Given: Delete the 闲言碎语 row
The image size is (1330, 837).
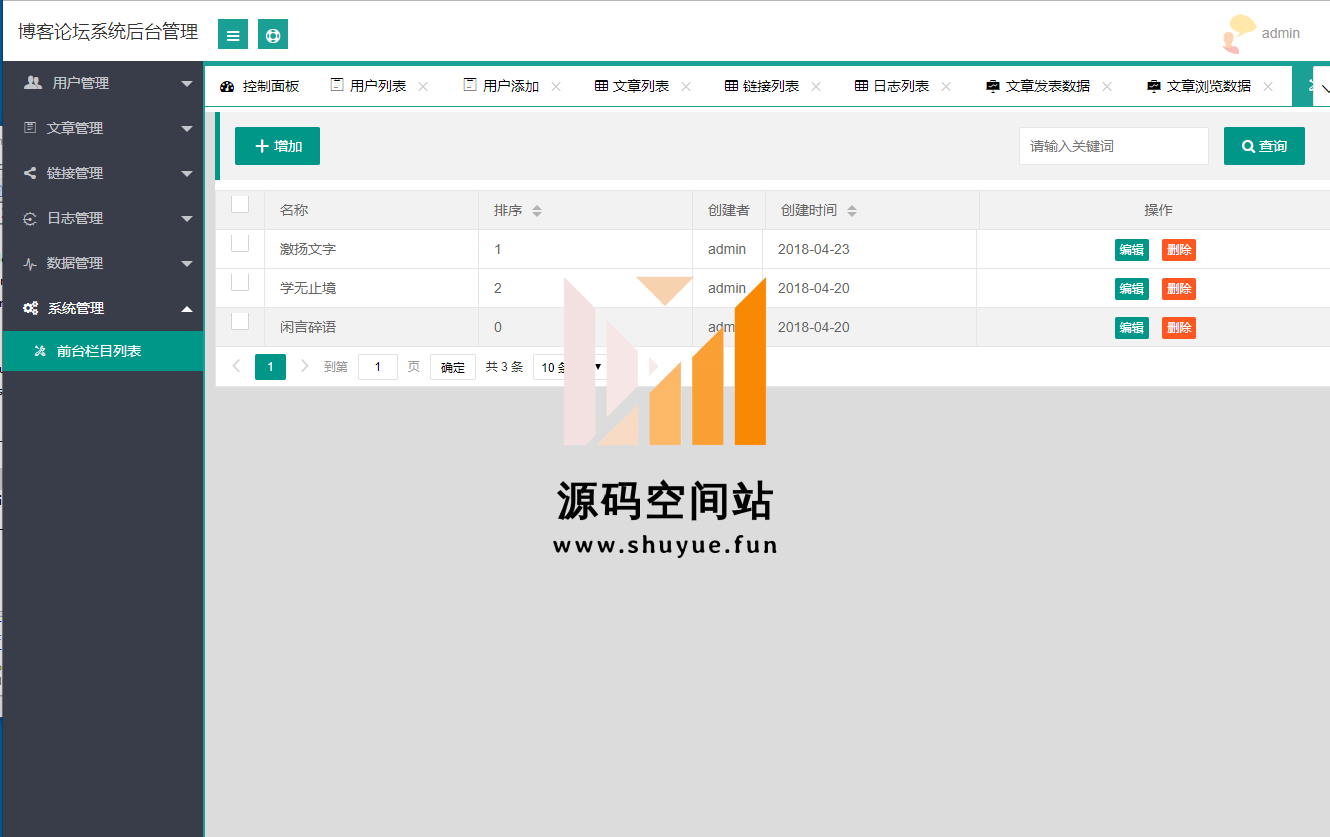Looking at the screenshot, I should (1179, 328).
